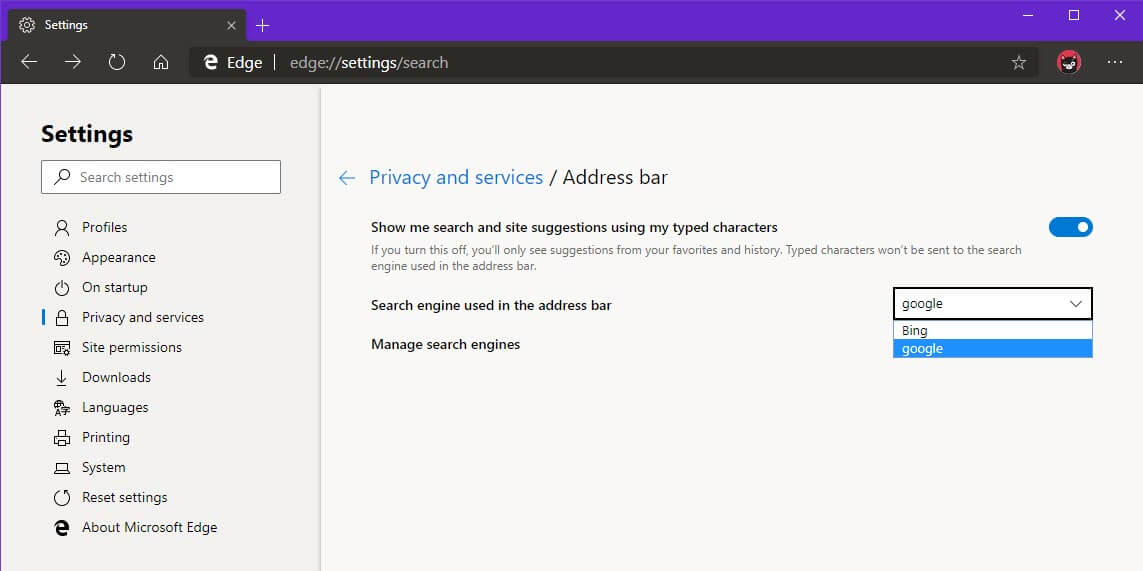Open Appearance settings section

point(119,257)
